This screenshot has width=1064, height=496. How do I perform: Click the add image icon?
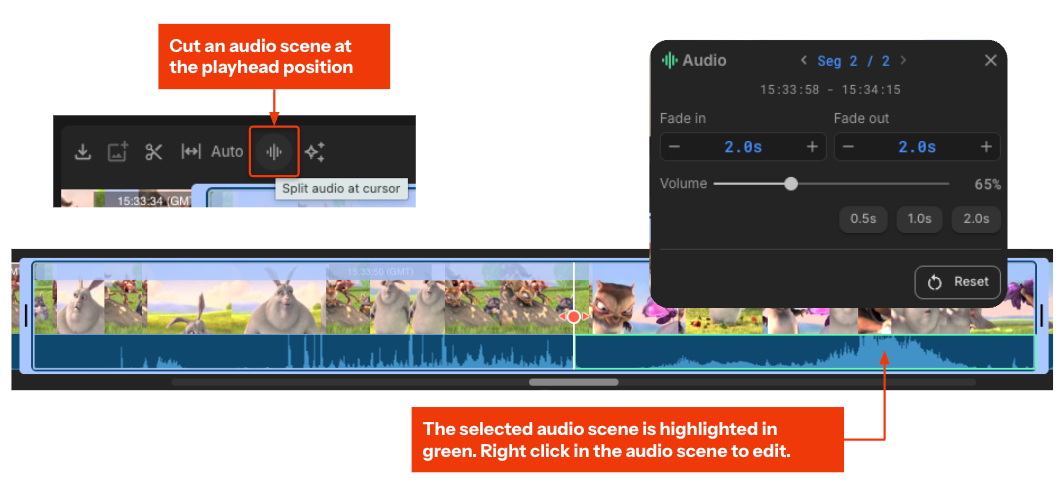click(x=118, y=152)
